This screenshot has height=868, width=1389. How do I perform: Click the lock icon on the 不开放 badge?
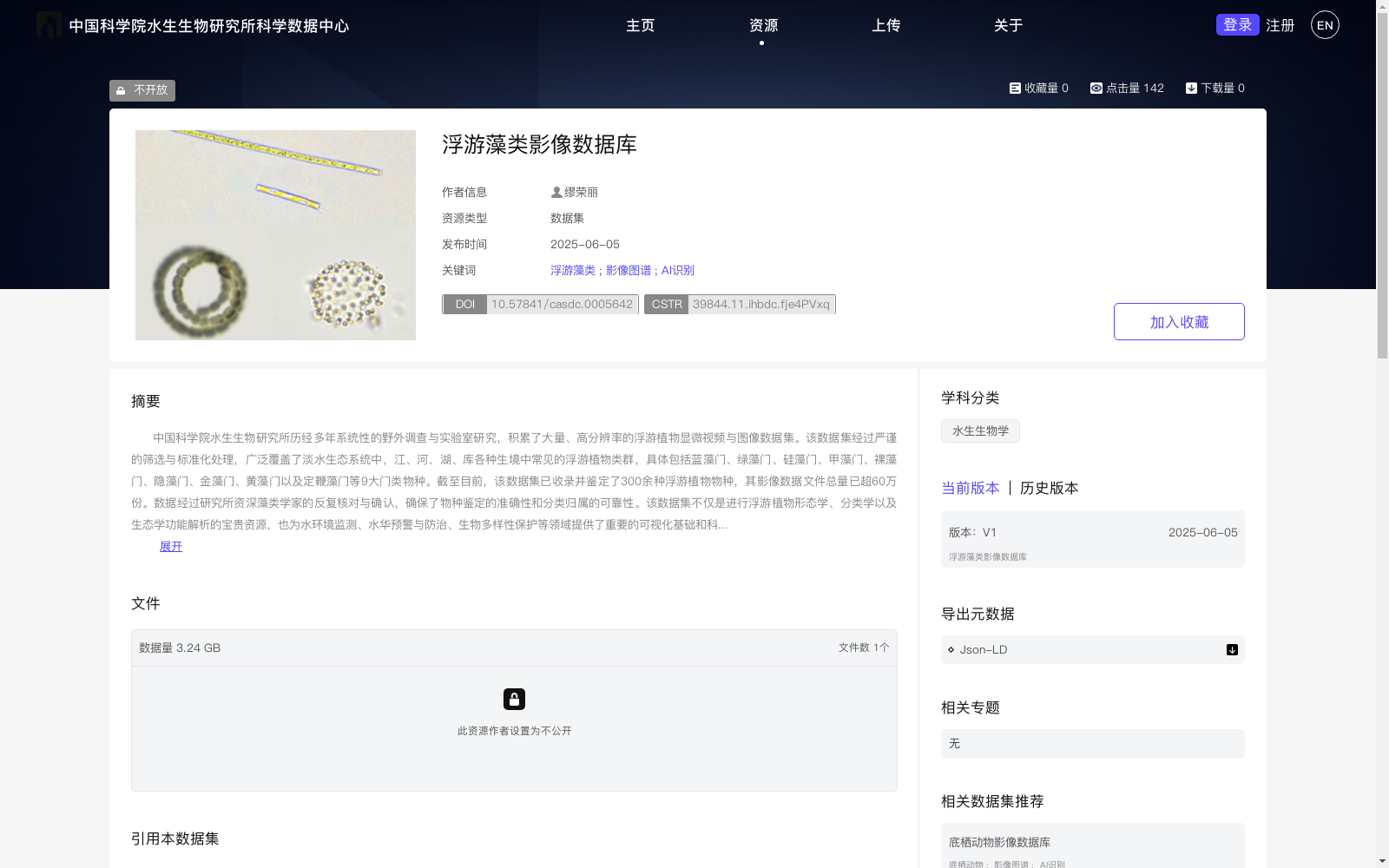pyautogui.click(x=122, y=90)
